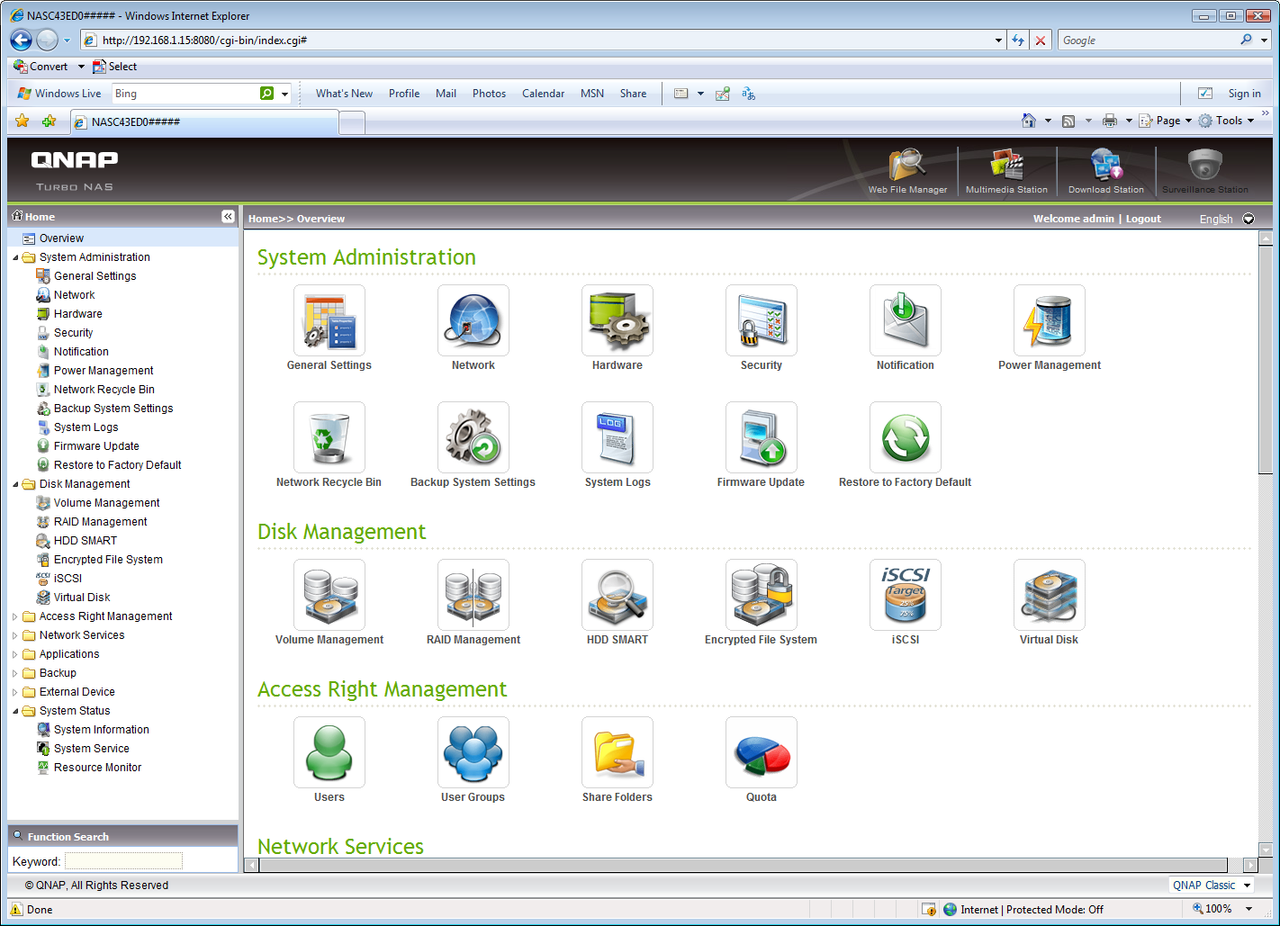Click the Keyword function search field
Screen dimensions: 1280x926
[x=124, y=861]
